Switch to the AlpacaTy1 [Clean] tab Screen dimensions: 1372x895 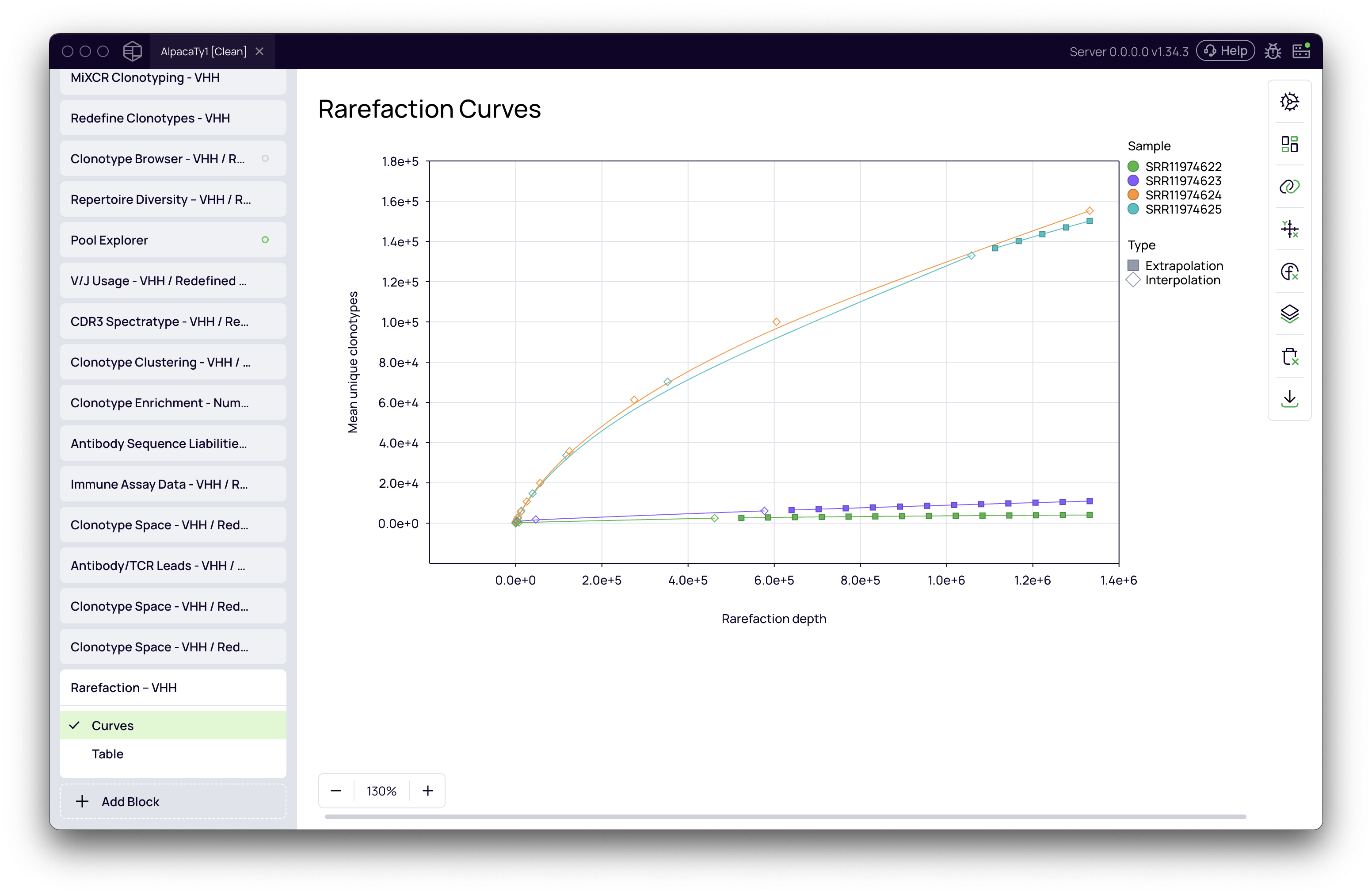coord(203,51)
